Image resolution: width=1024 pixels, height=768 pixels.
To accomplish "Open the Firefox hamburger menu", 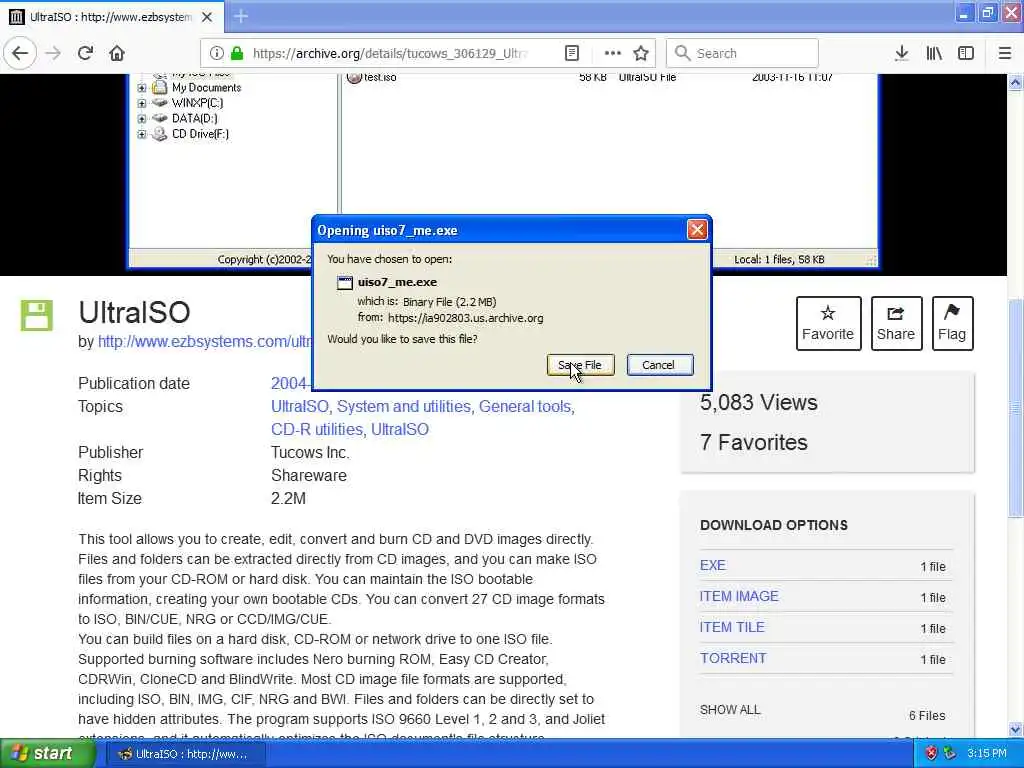I will [x=1004, y=53].
